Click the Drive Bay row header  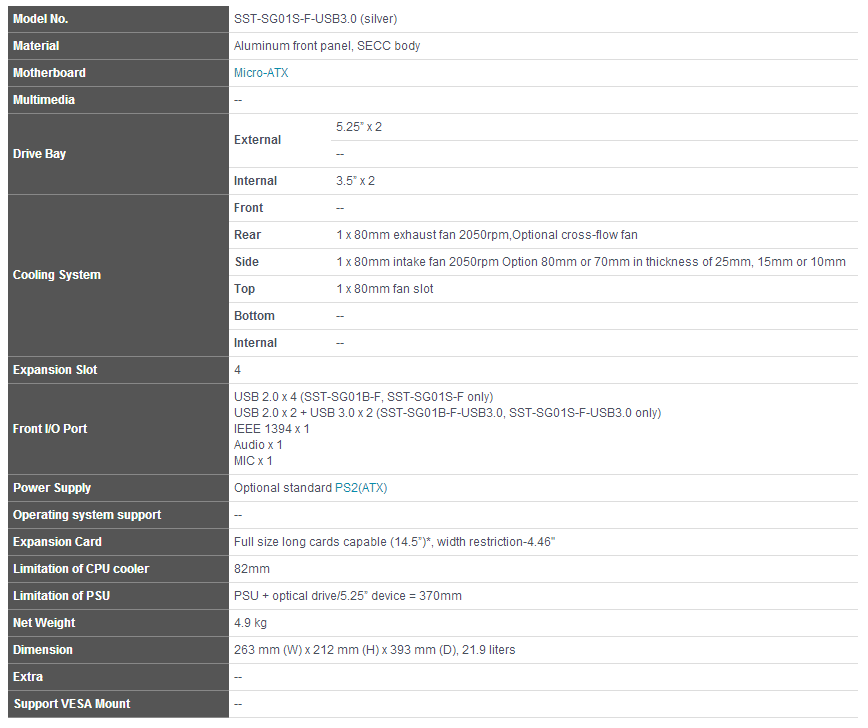coord(41,154)
